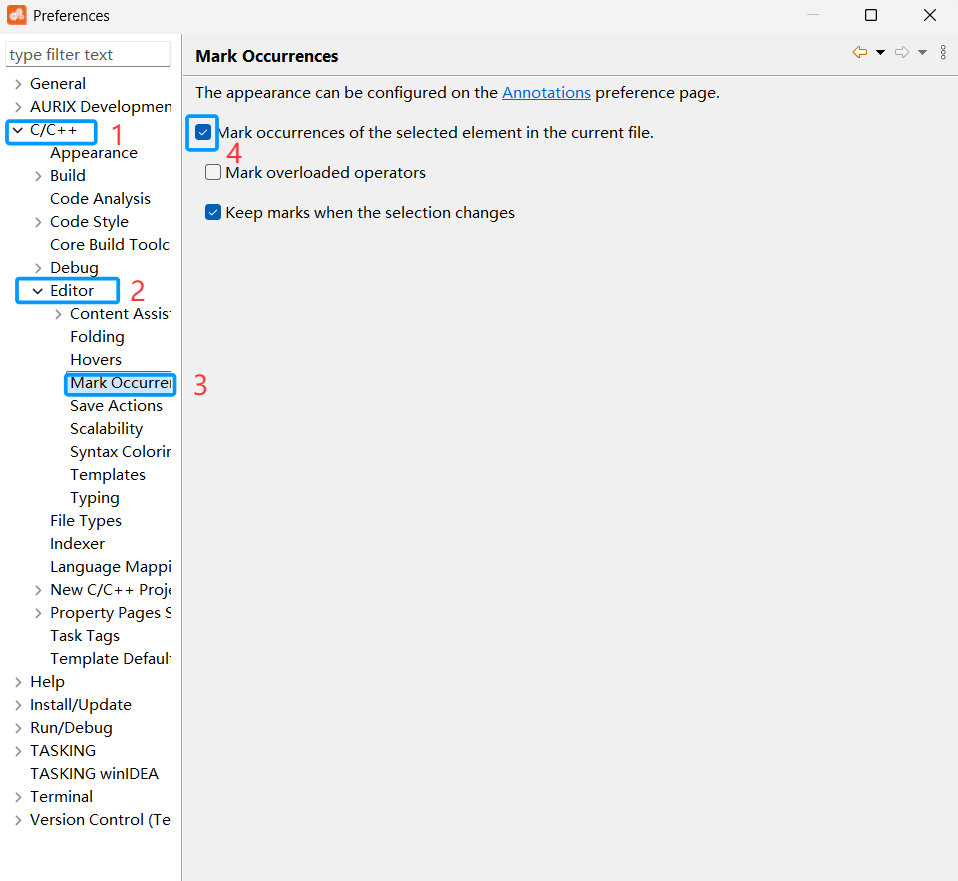The height and width of the screenshot is (881, 958).
Task: Expand Property Pages Settings node arrow
Action: pyautogui.click(x=38, y=613)
